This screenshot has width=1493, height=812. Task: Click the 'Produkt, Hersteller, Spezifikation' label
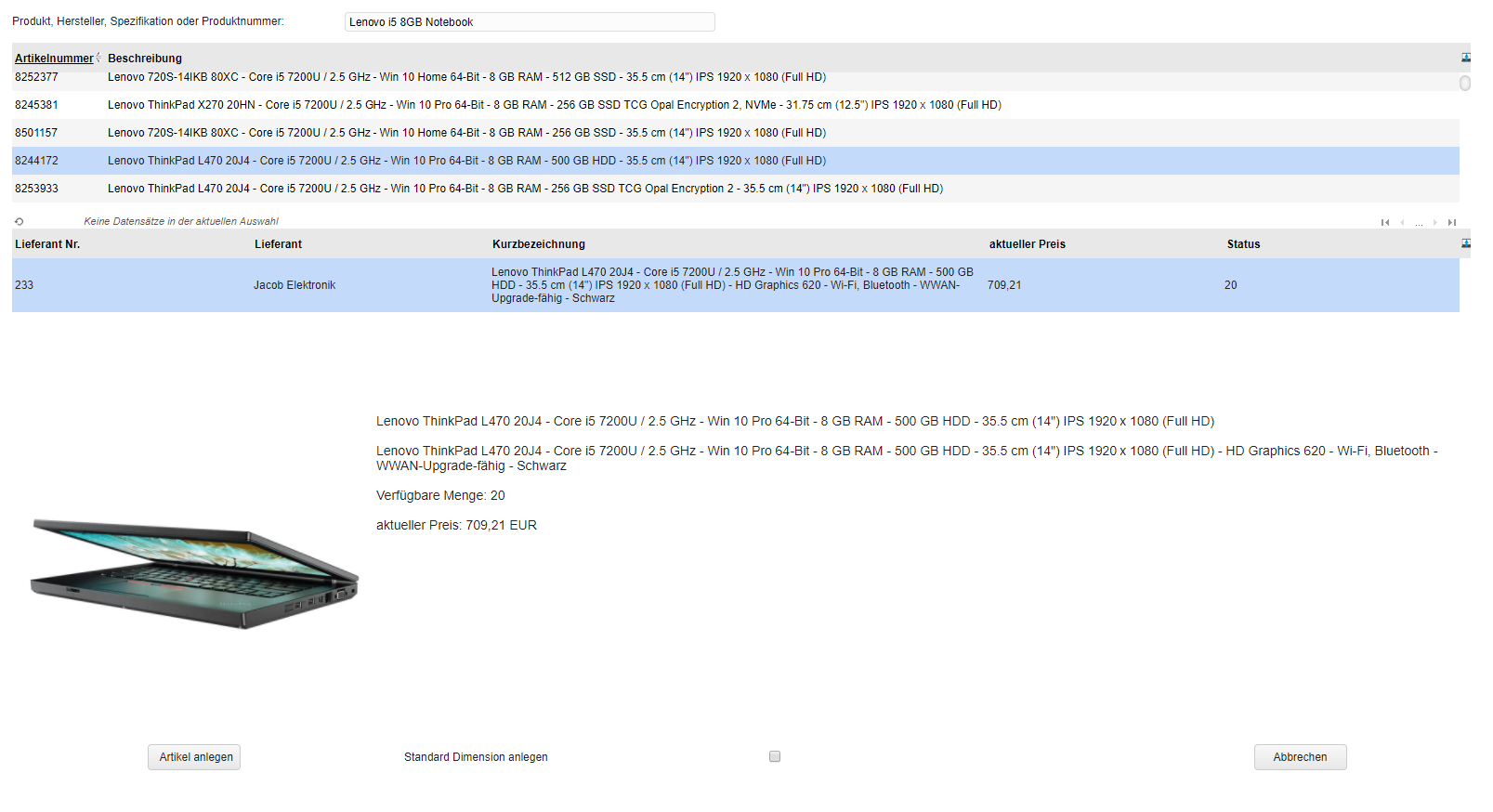click(x=148, y=21)
